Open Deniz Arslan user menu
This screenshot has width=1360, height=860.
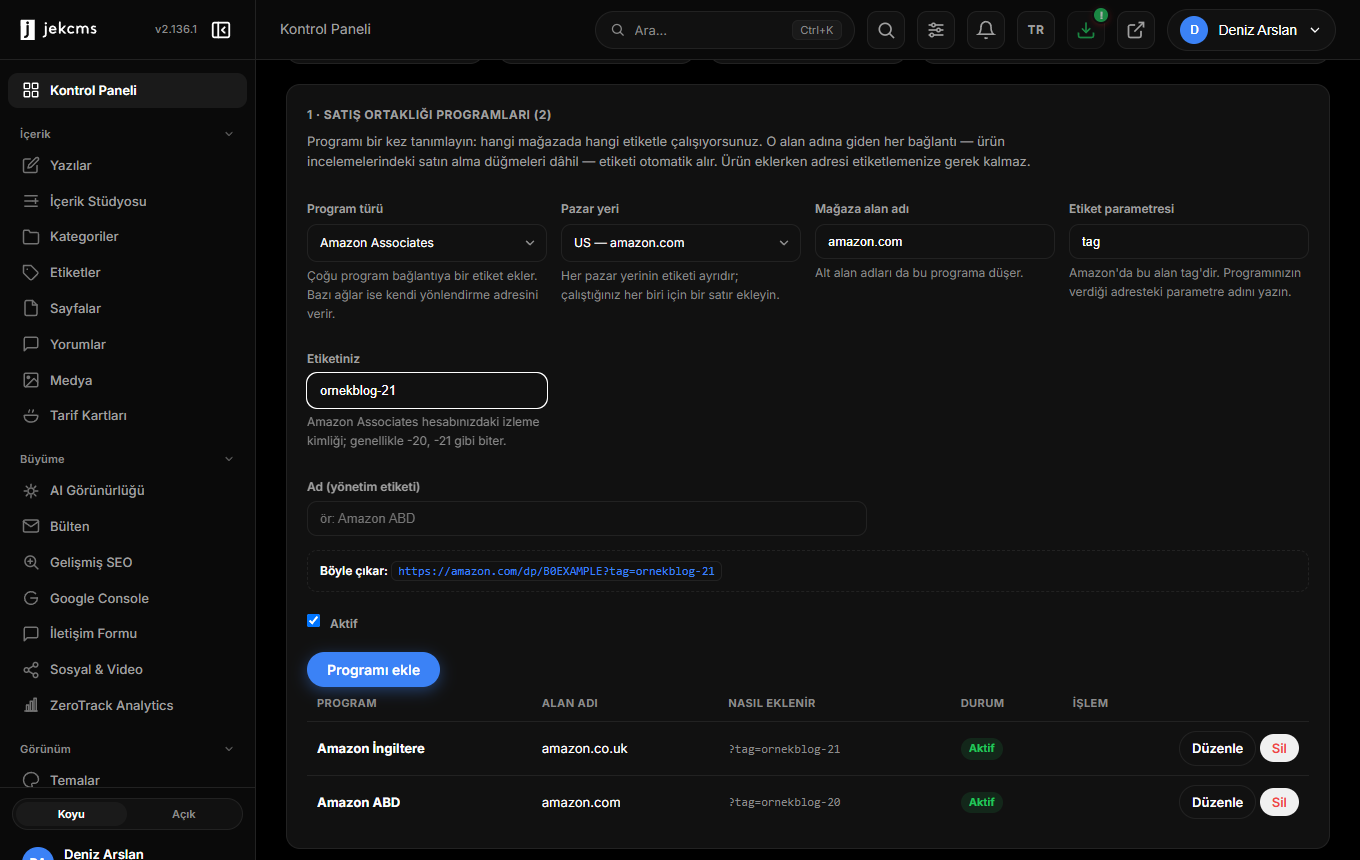coord(1251,30)
